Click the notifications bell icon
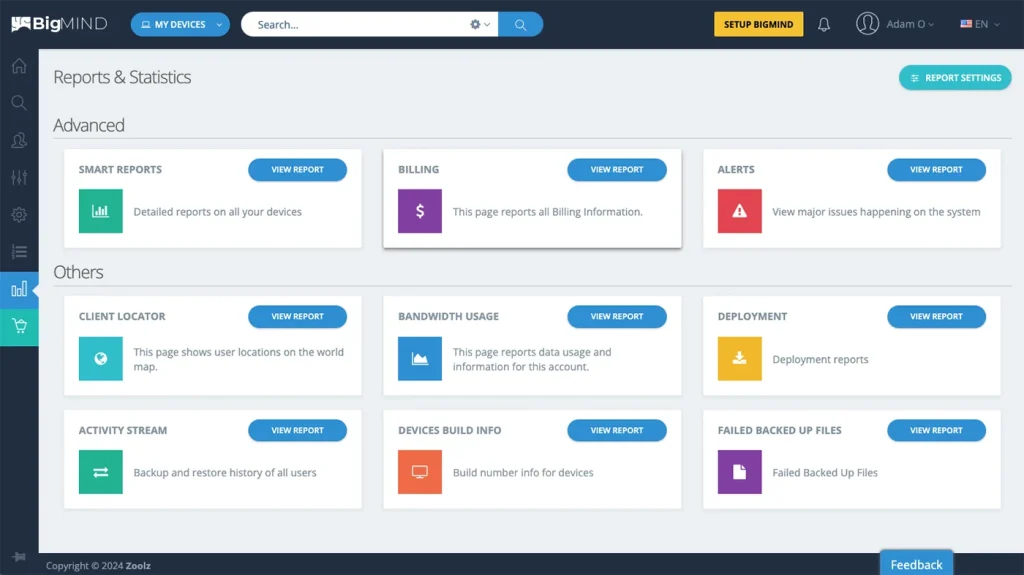 pyautogui.click(x=824, y=25)
